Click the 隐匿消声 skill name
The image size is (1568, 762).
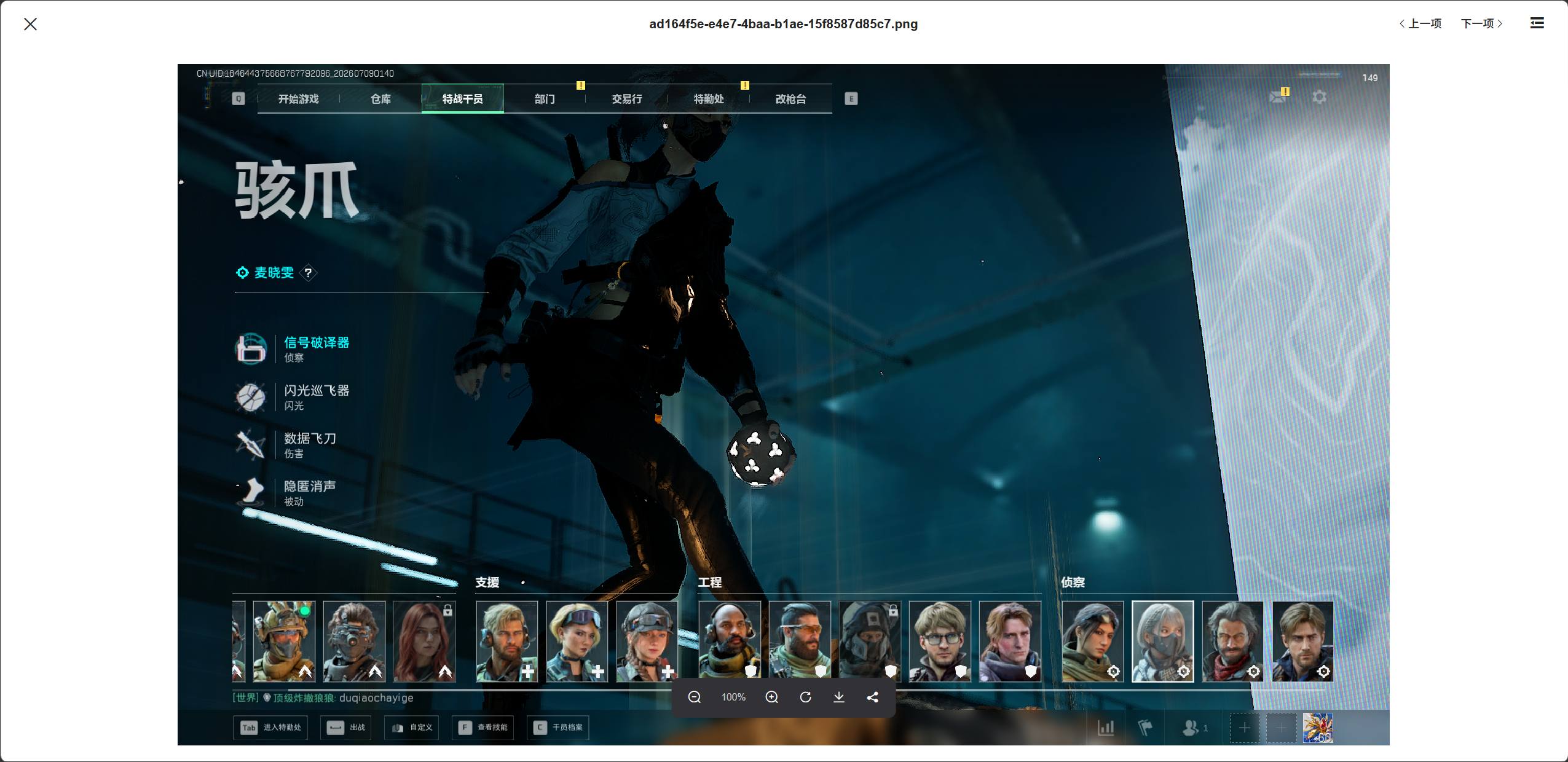pos(310,487)
